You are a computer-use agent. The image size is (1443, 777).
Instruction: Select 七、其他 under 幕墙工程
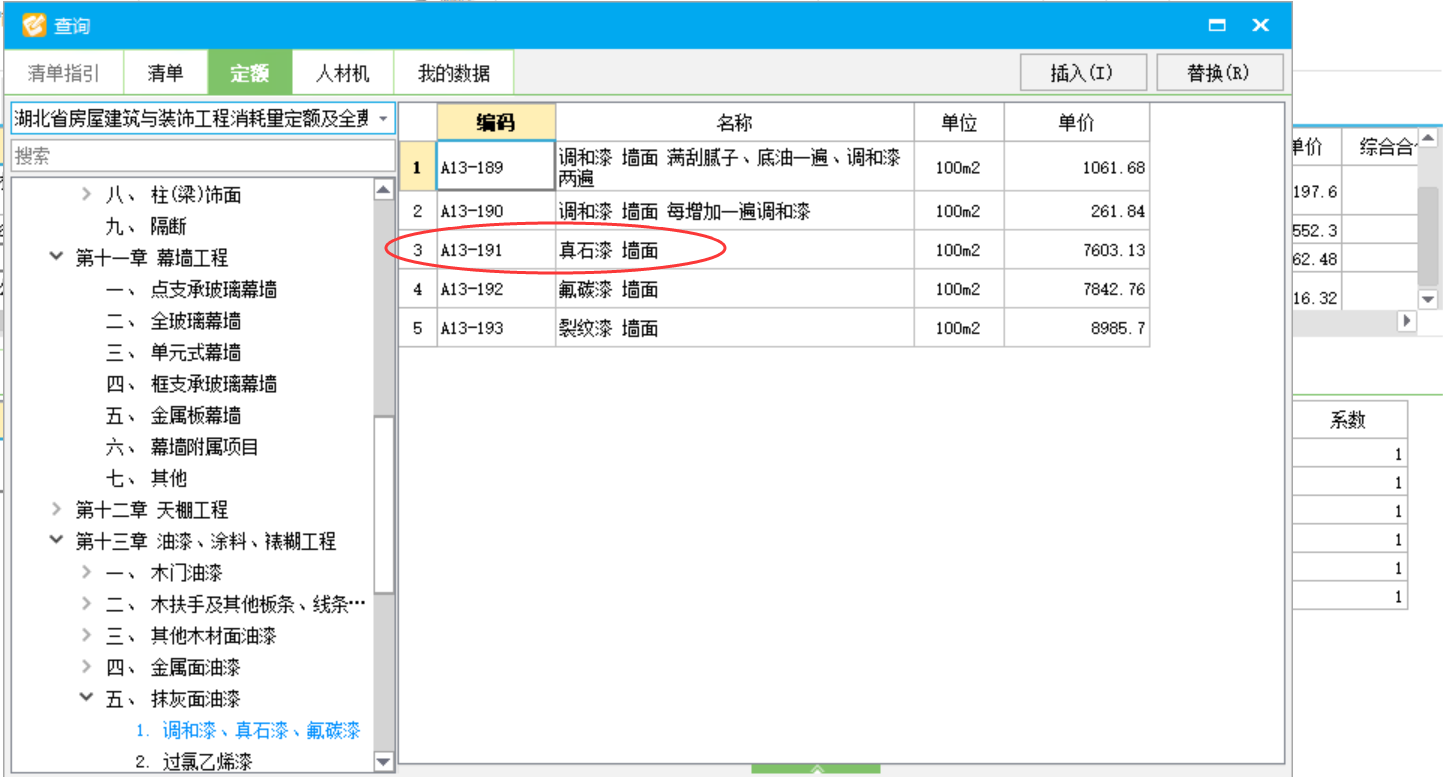click(x=146, y=478)
